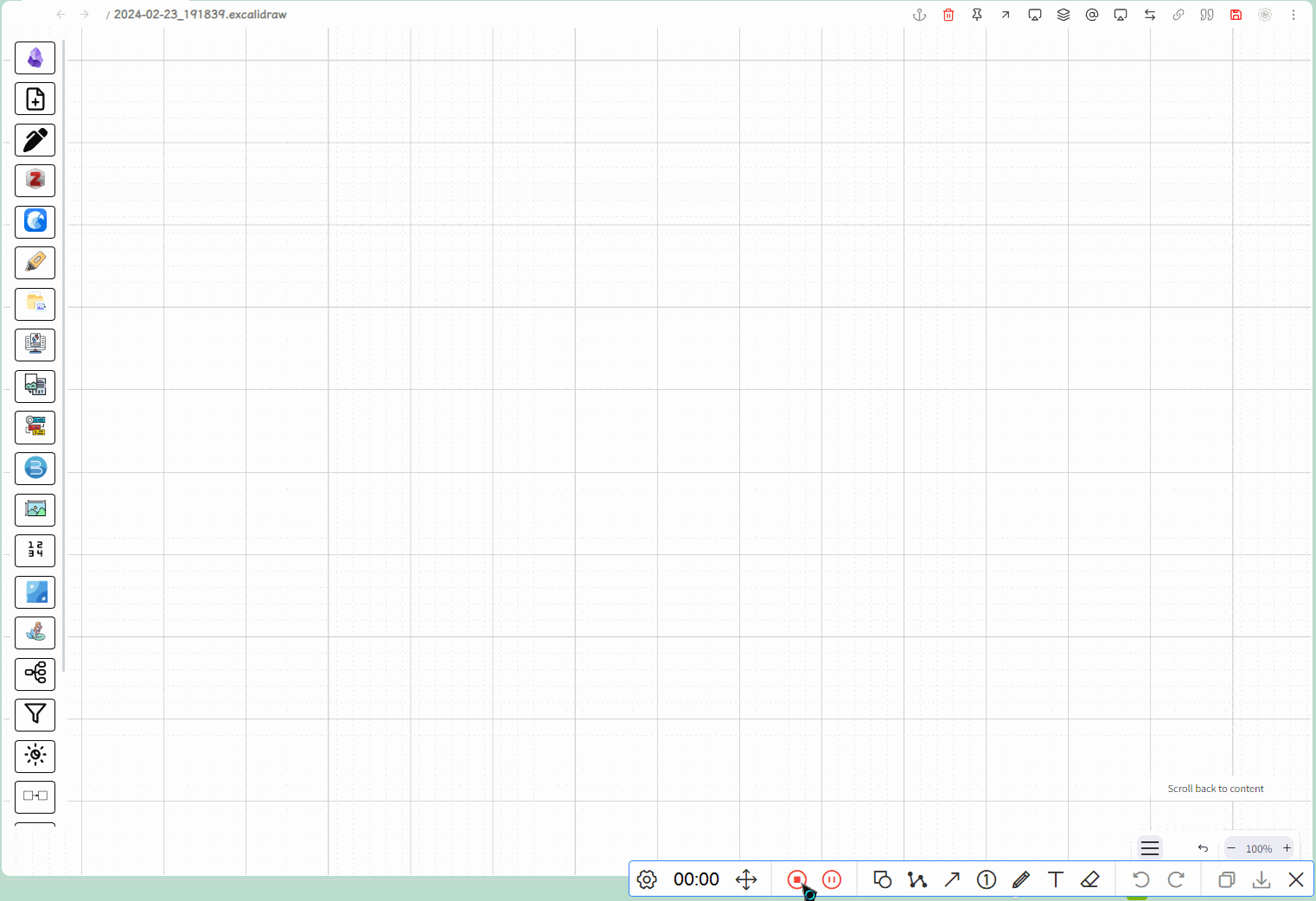
Task: Select the polyline nodes tool
Action: 917,880
